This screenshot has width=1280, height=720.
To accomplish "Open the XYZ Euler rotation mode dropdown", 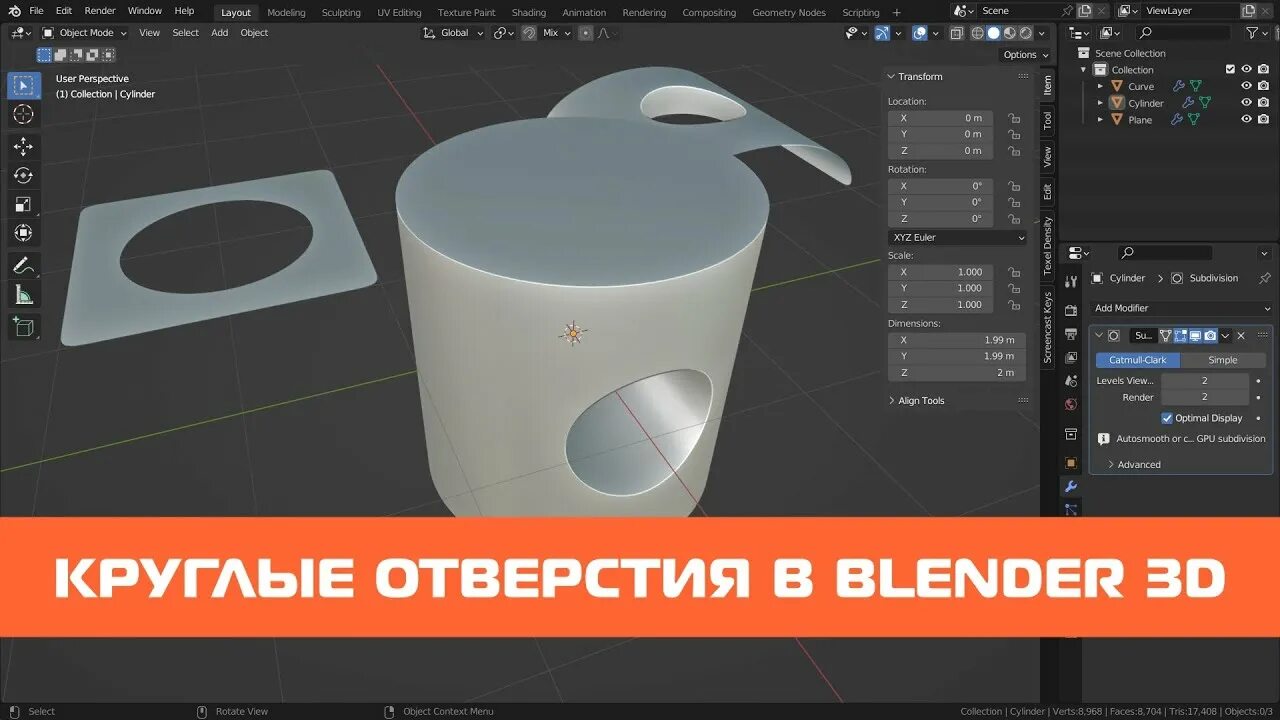I will click(958, 238).
